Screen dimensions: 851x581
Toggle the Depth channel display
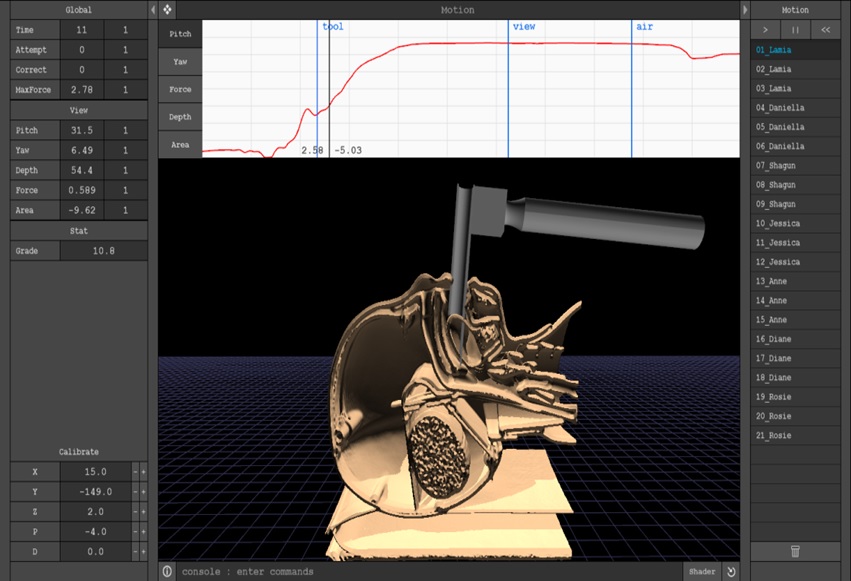pyautogui.click(x=178, y=117)
